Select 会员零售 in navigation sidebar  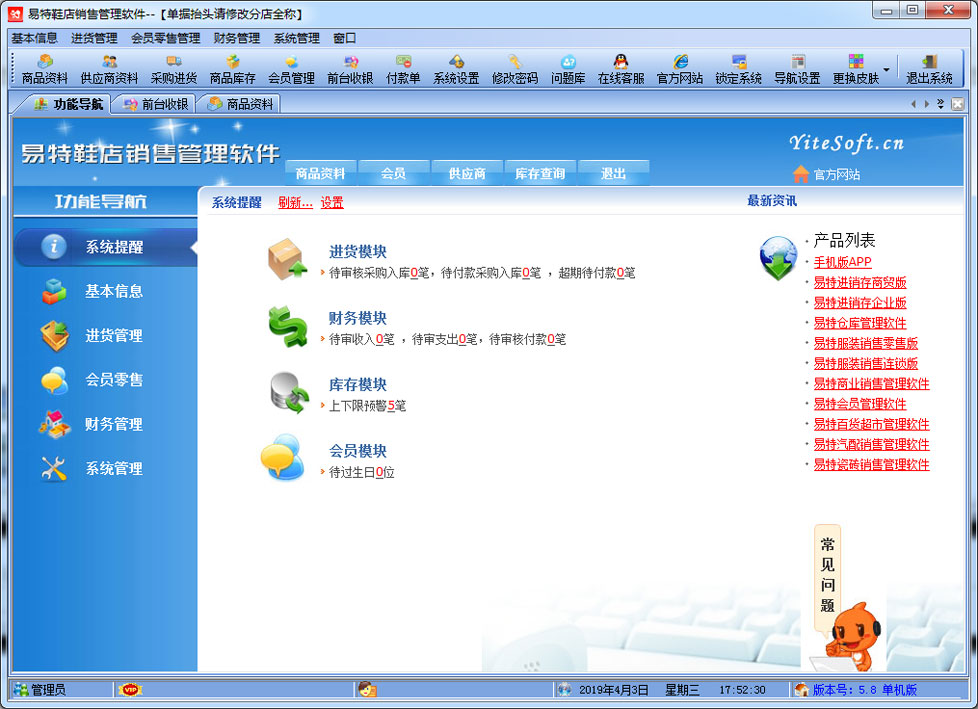click(113, 380)
